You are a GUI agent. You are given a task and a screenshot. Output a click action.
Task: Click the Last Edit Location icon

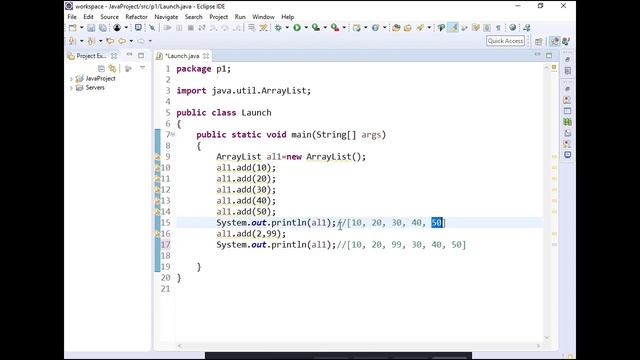pyautogui.click(x=110, y=41)
